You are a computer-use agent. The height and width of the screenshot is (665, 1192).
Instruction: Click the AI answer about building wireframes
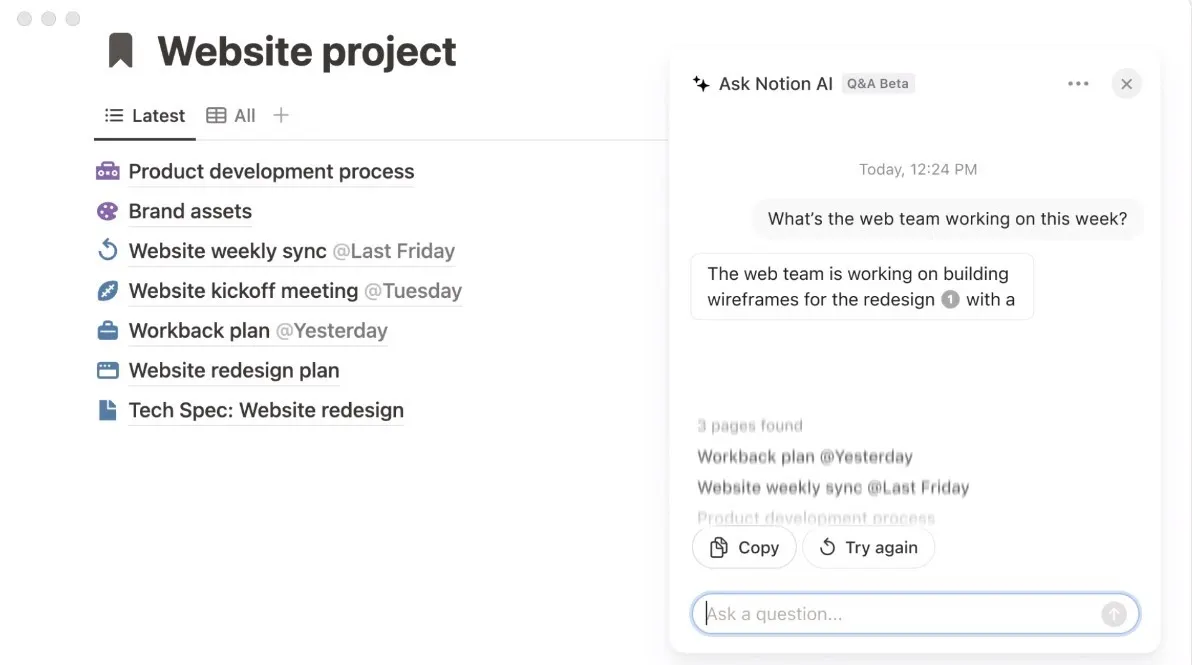pos(862,287)
